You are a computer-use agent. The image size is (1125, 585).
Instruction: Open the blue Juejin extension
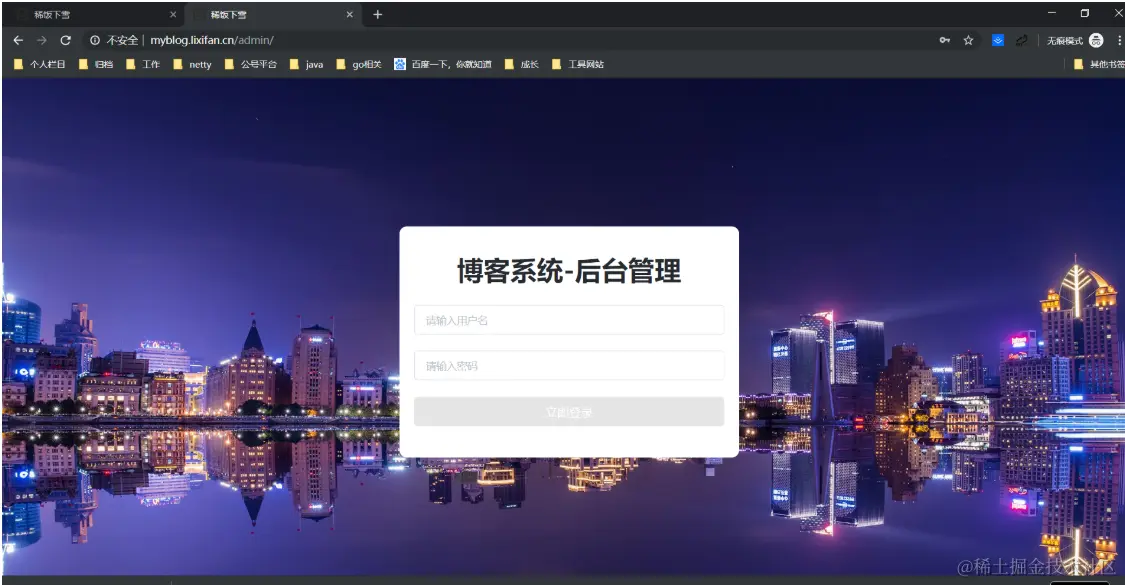(997, 40)
